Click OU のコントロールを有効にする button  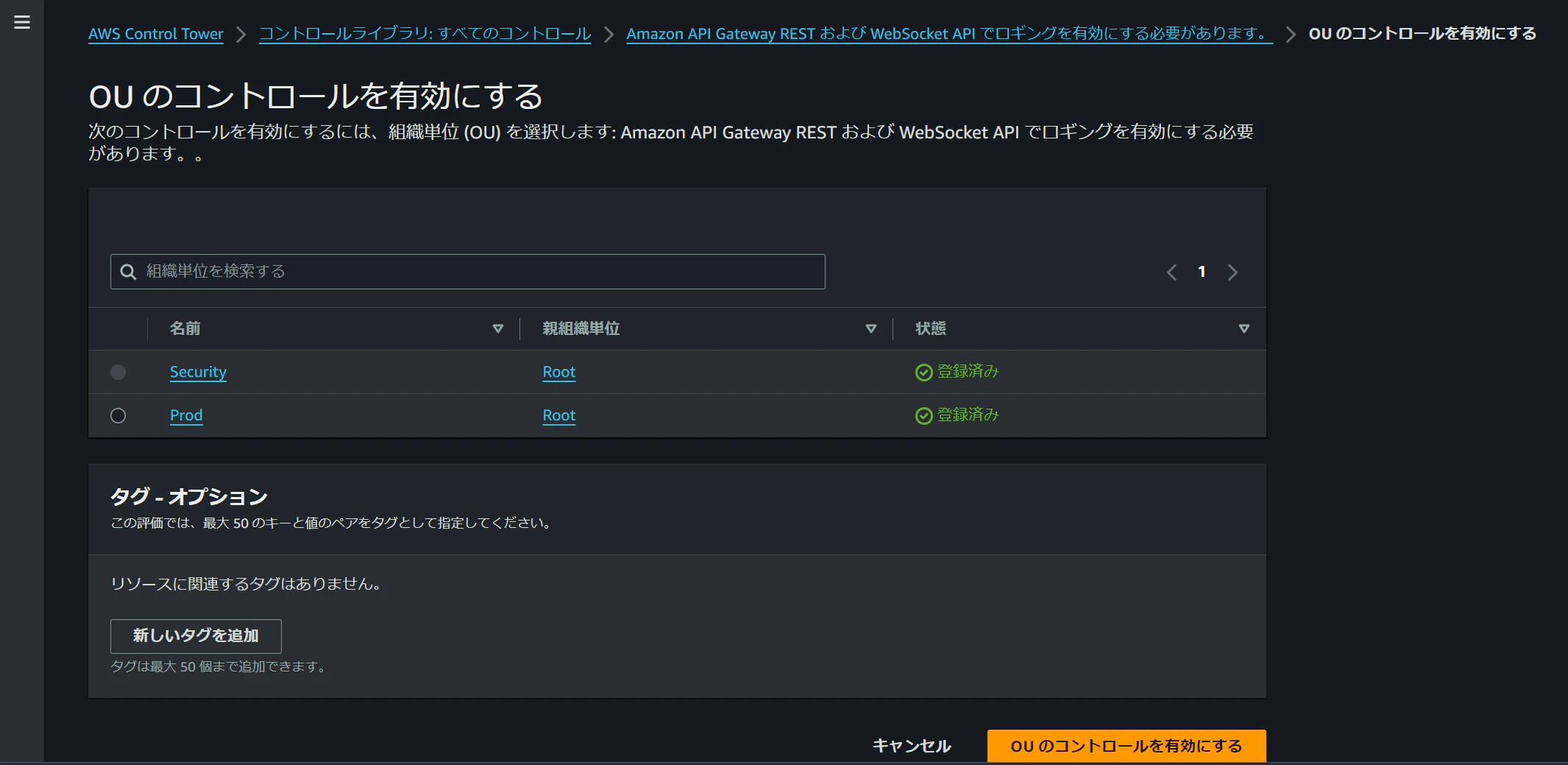coord(1127,746)
